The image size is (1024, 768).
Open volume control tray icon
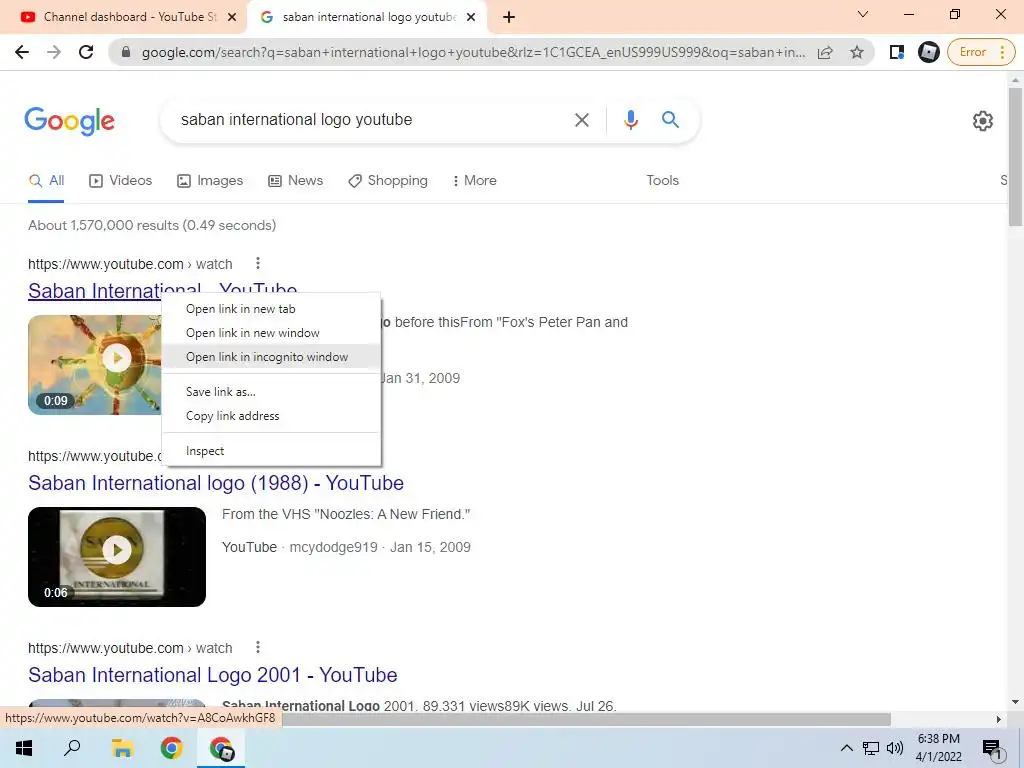[x=895, y=748]
